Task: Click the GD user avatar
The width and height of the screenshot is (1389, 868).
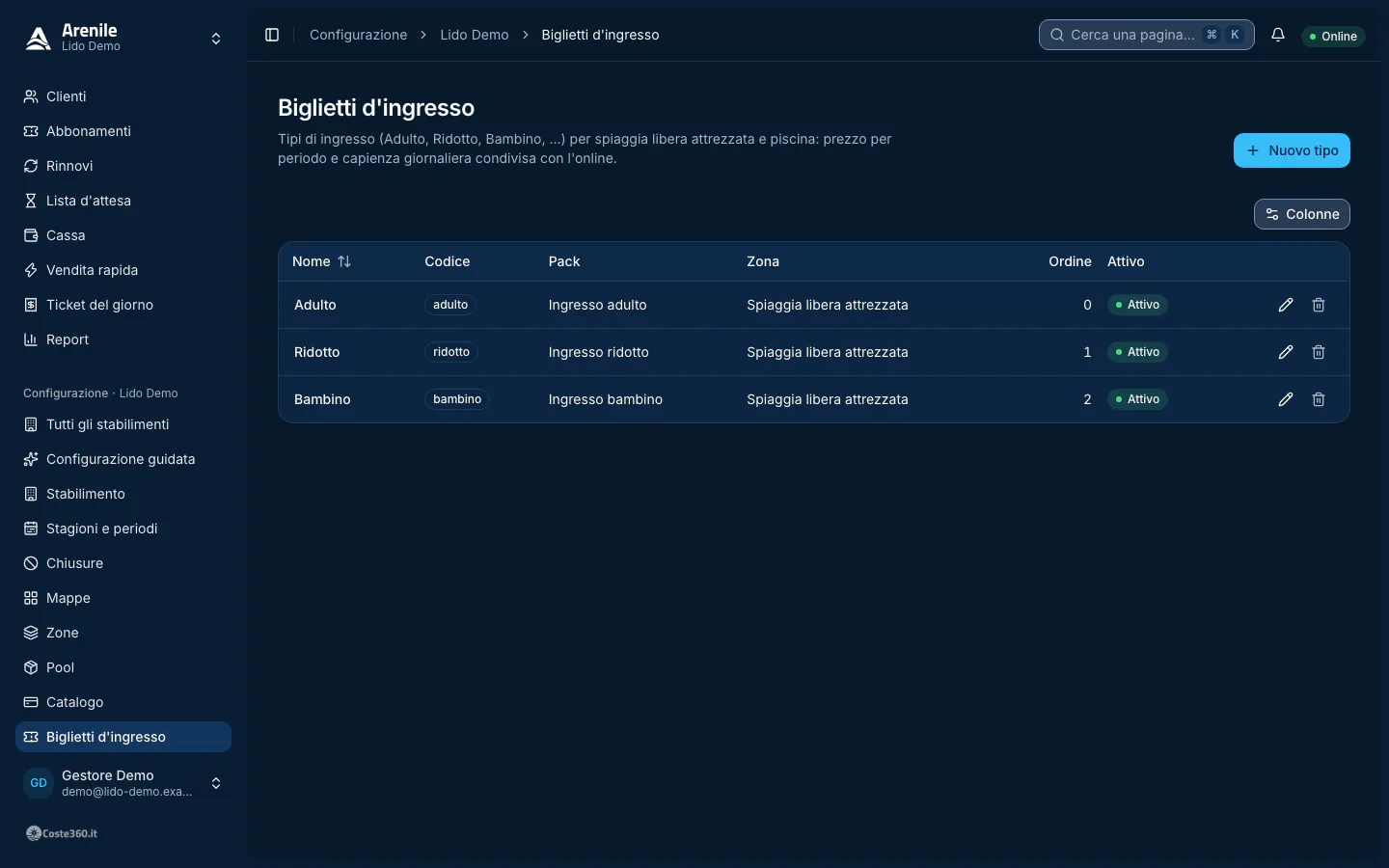Action: [x=39, y=783]
